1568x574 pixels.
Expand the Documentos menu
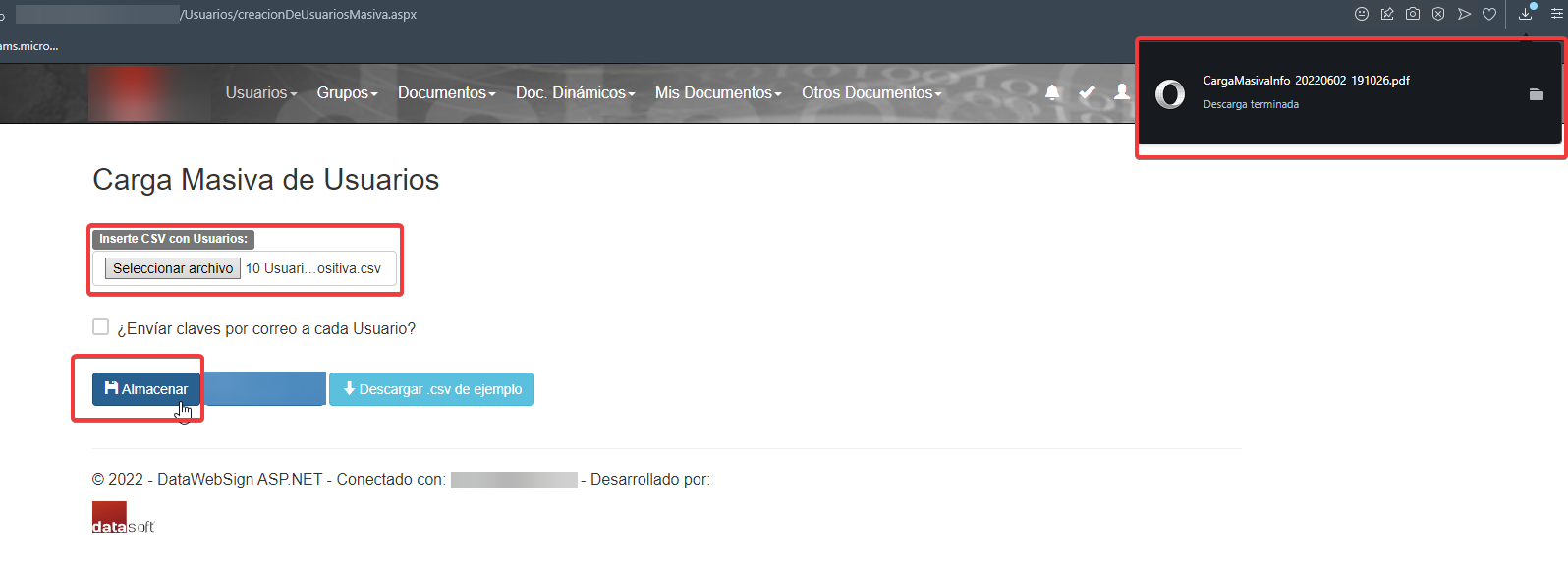click(x=447, y=92)
